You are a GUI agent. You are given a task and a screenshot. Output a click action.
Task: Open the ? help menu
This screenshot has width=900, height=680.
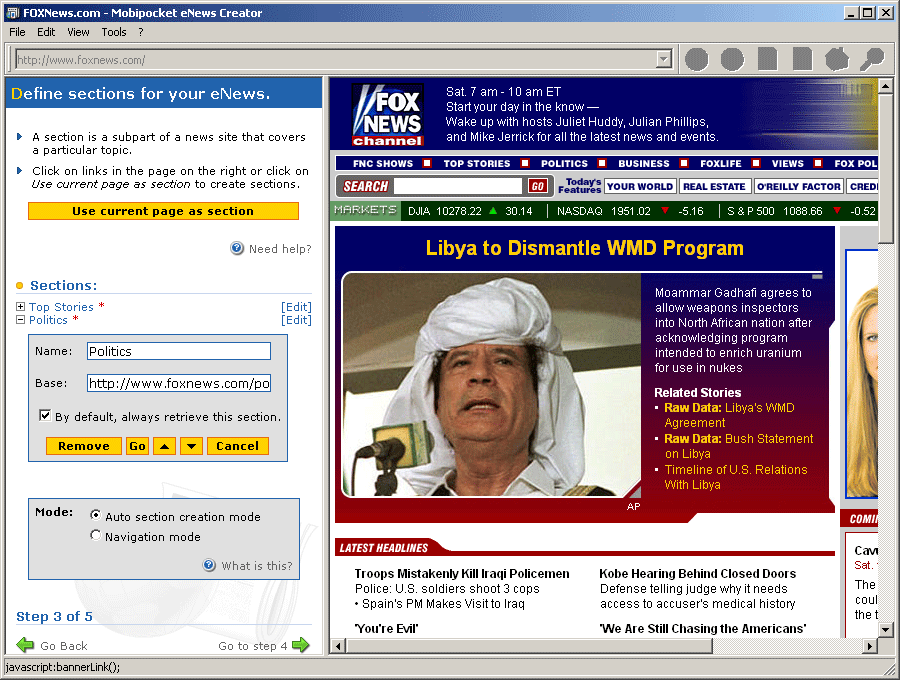(141, 32)
